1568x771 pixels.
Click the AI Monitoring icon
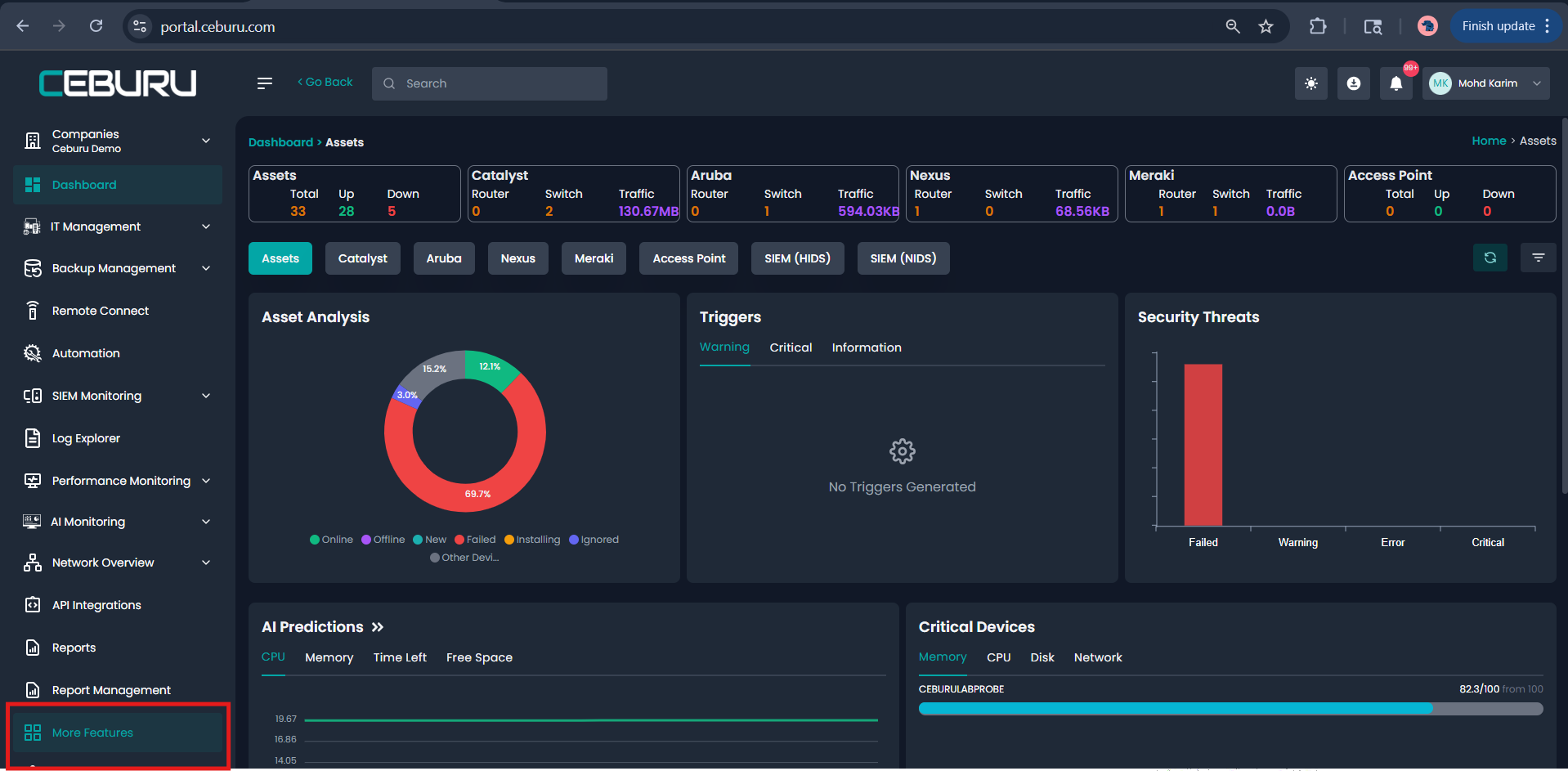[x=32, y=522]
